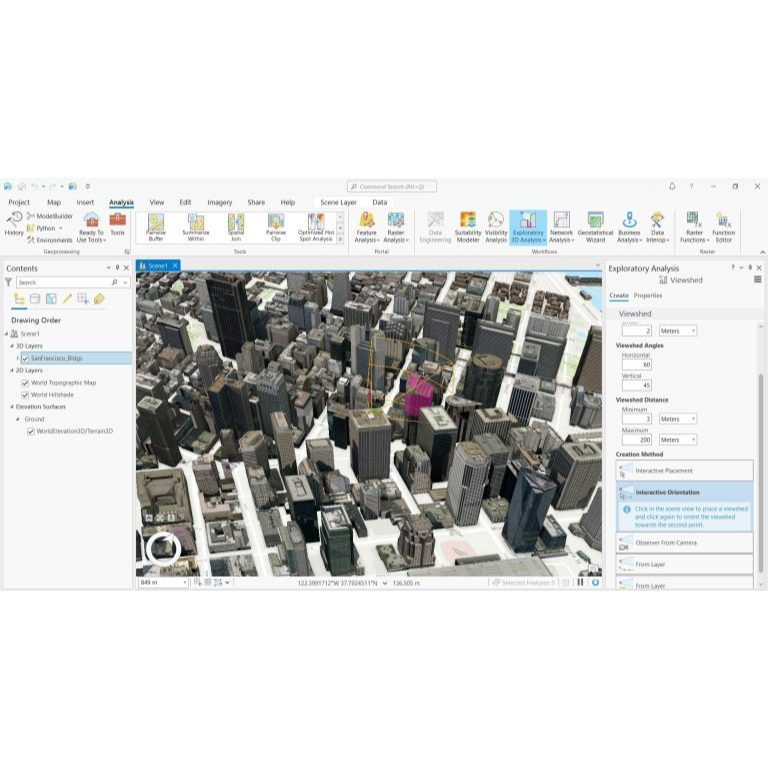Open the Tools toolbox button

118,224
